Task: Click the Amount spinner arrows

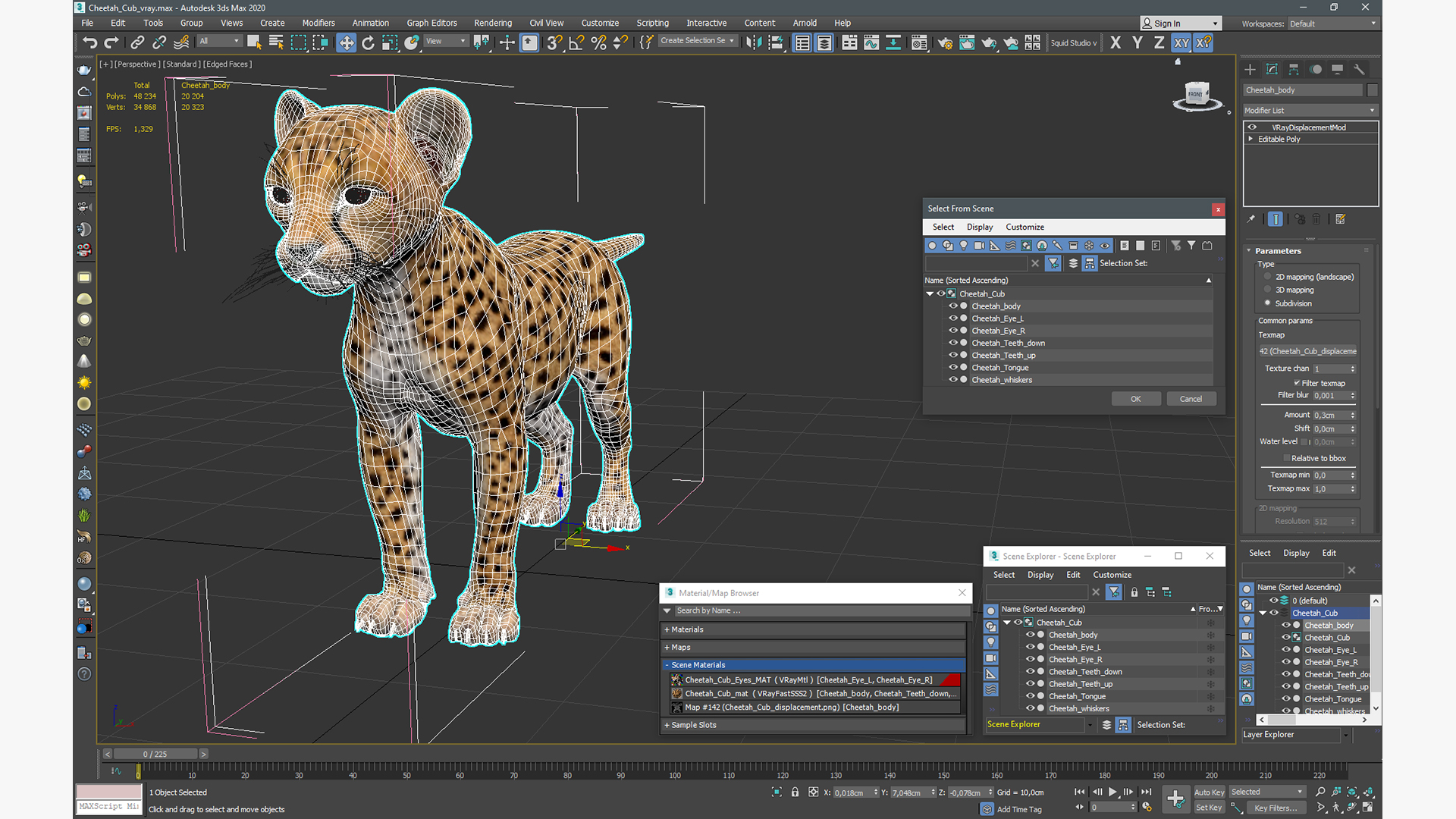Action: (x=1353, y=416)
